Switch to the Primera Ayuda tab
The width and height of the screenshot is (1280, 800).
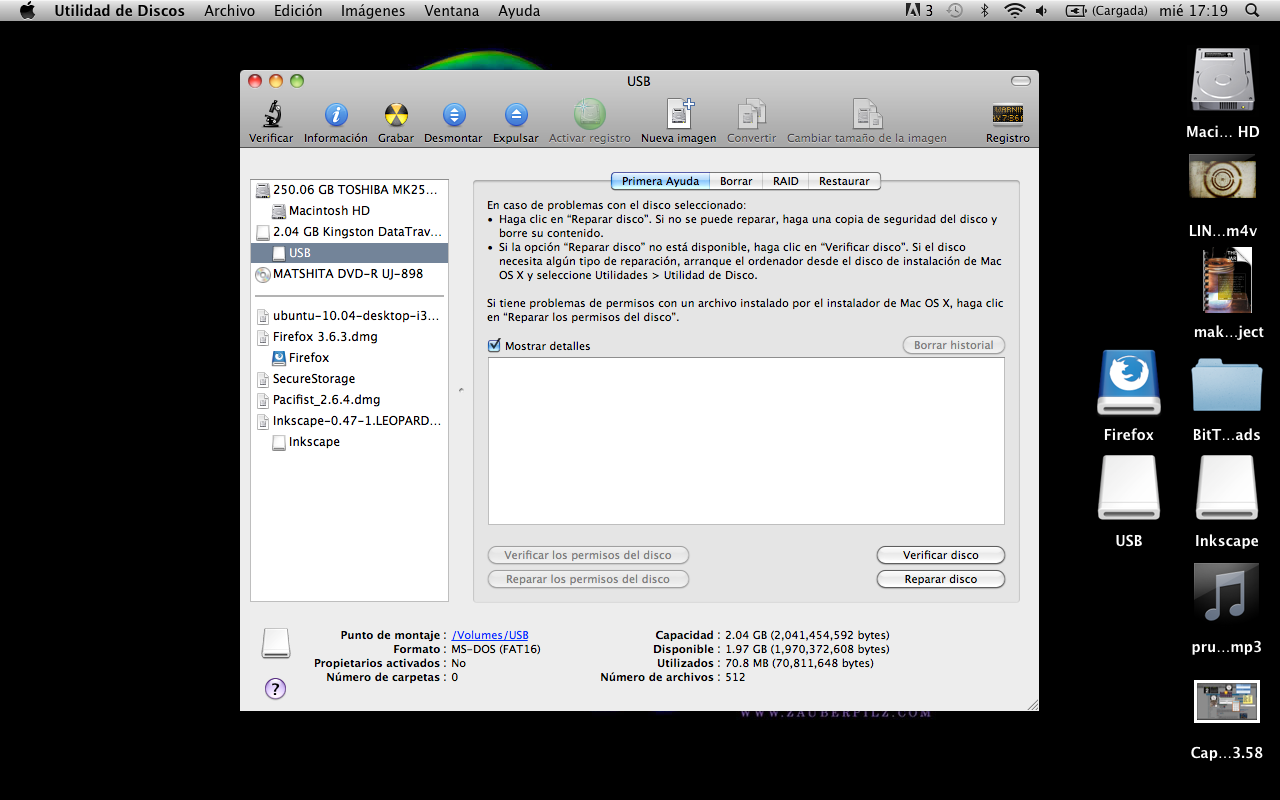(x=660, y=181)
